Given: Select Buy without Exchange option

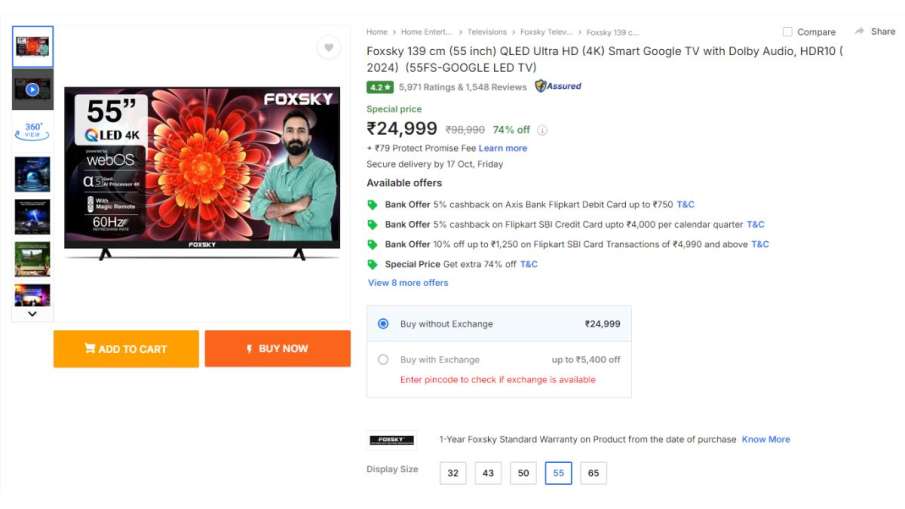Looking at the screenshot, I should pyautogui.click(x=383, y=324).
